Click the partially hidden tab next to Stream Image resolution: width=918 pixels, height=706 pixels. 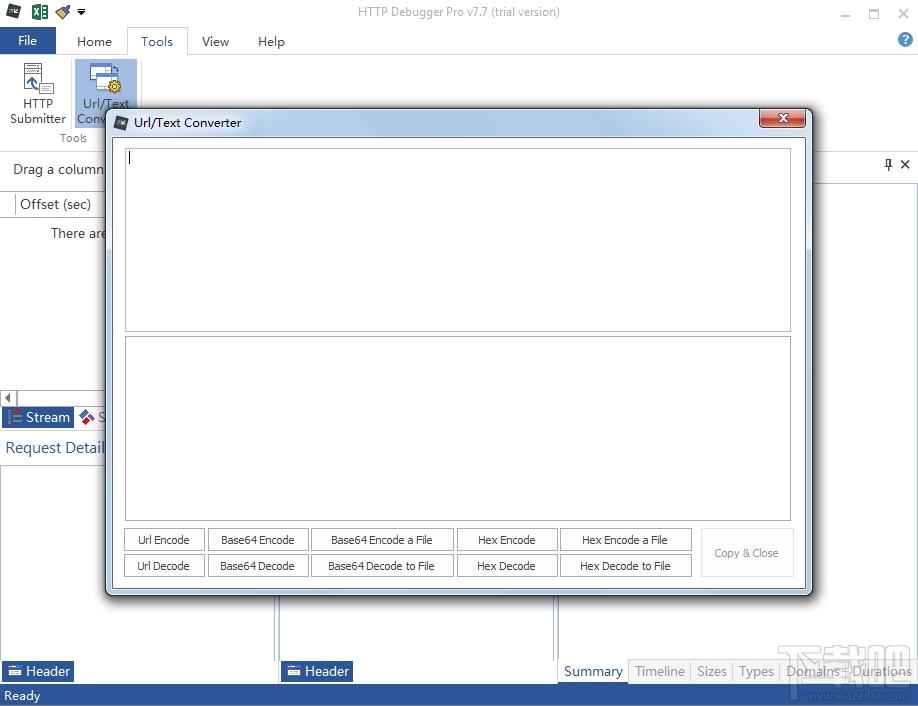pyautogui.click(x=92, y=417)
